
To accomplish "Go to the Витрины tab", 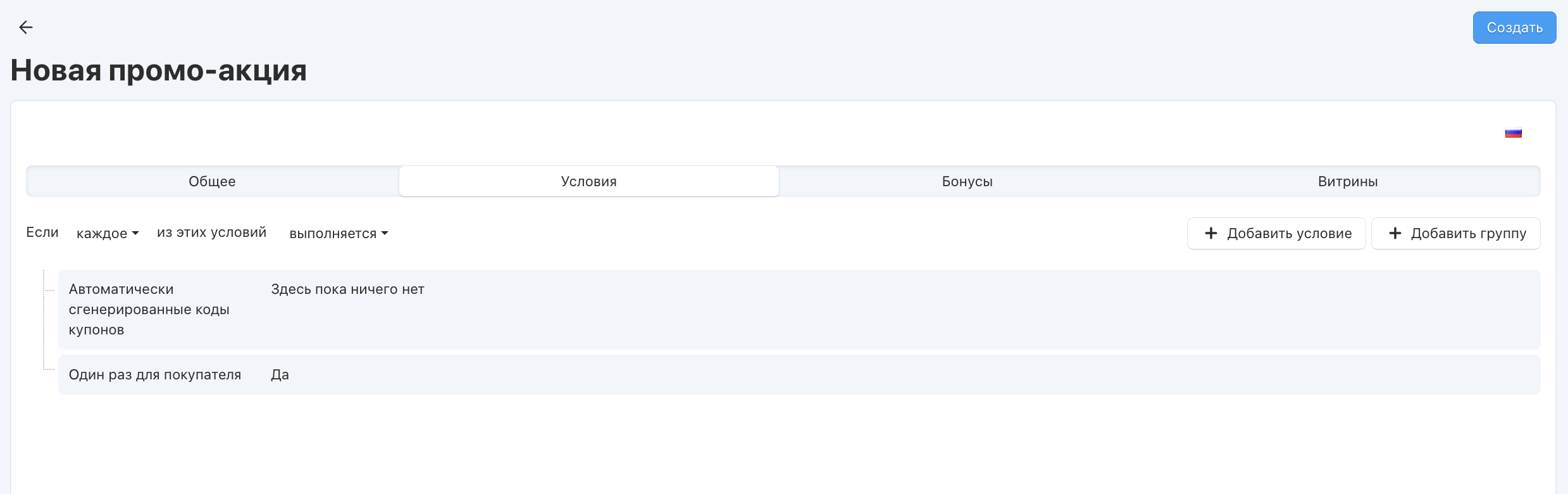I will (x=1348, y=182).
